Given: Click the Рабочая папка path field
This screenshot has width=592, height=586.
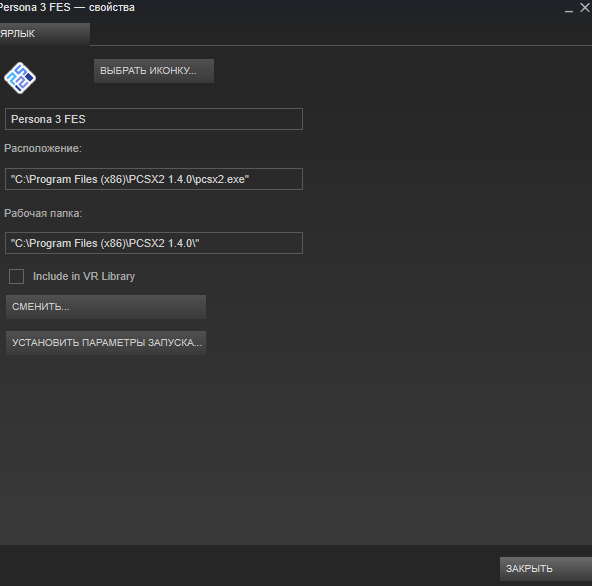Looking at the screenshot, I should point(154,243).
